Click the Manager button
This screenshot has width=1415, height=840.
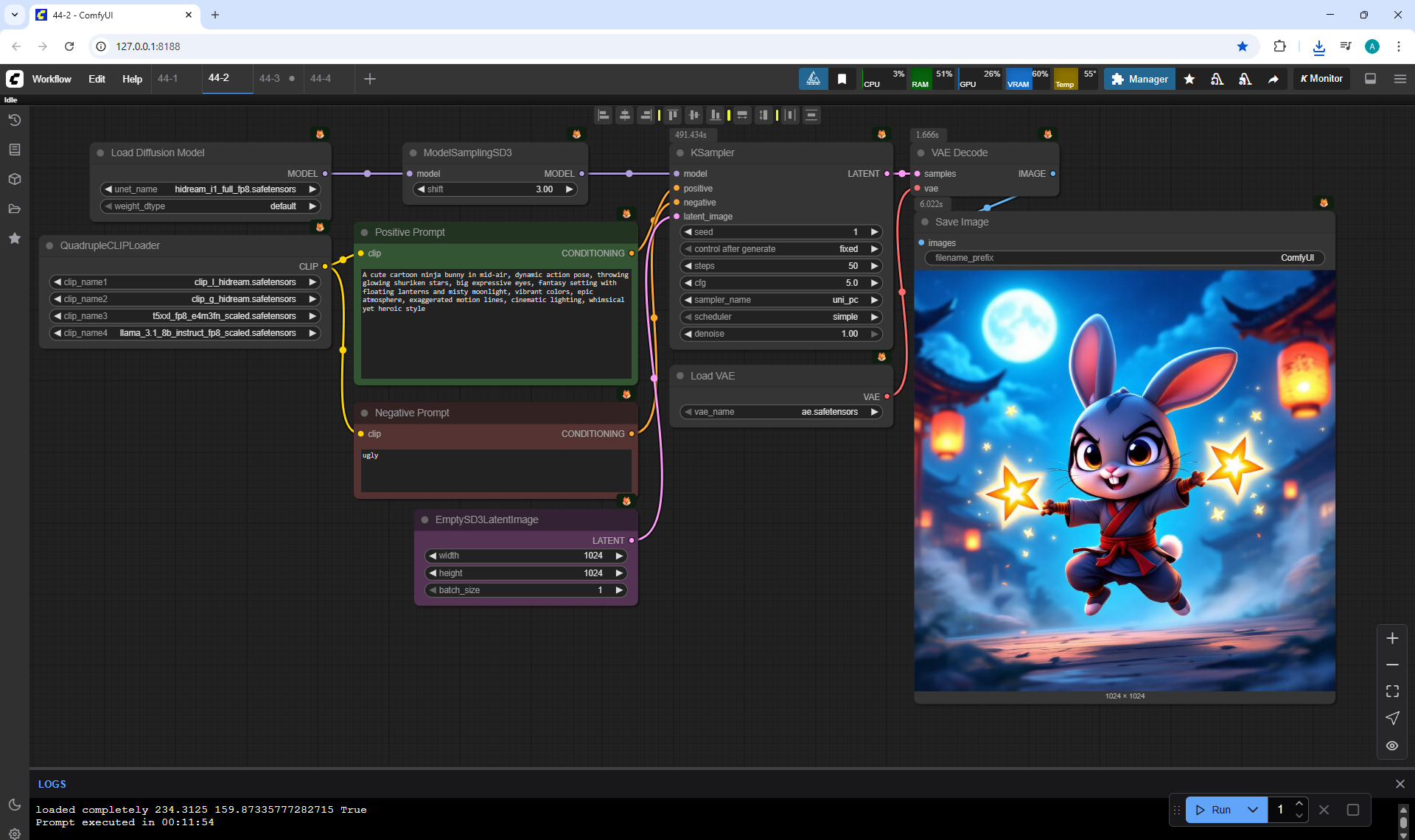pyautogui.click(x=1139, y=79)
